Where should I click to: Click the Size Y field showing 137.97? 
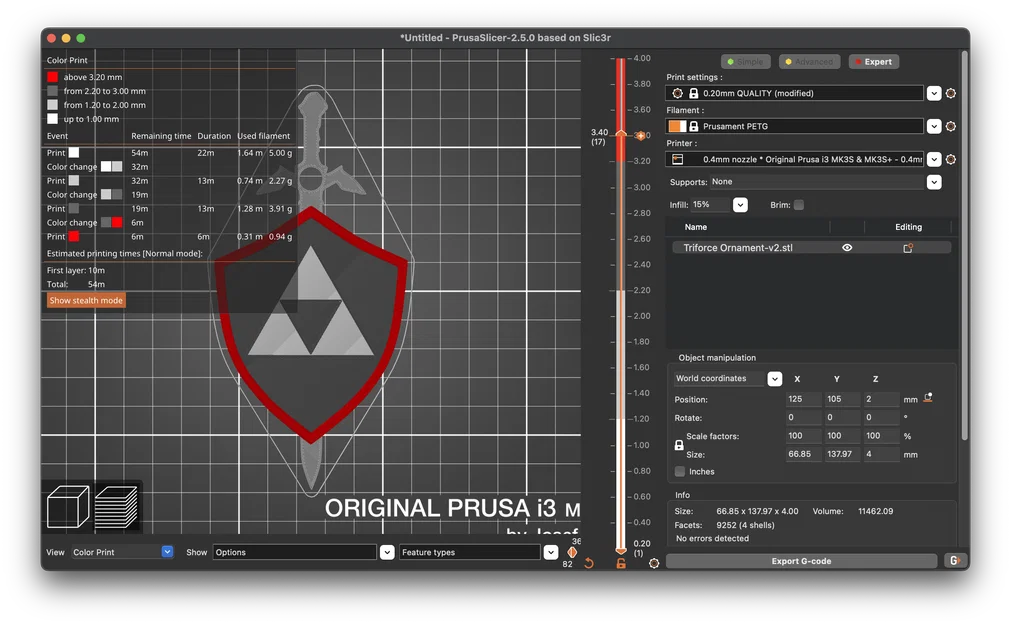(x=842, y=454)
